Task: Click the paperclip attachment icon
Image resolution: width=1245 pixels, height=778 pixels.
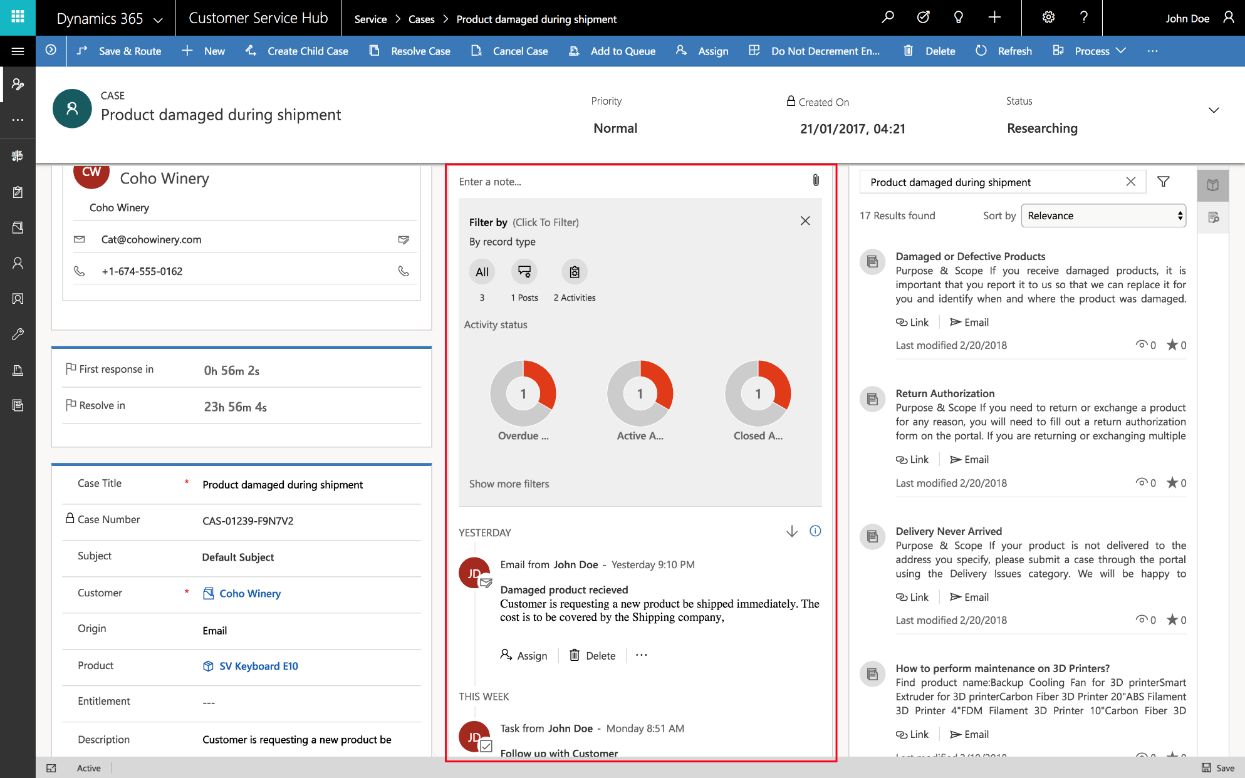Action: (815, 181)
